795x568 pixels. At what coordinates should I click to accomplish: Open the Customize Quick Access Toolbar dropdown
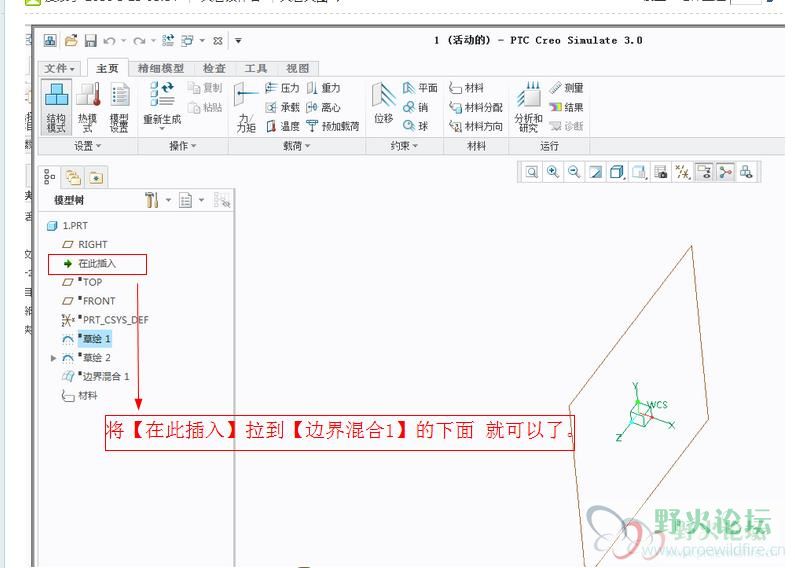point(238,41)
